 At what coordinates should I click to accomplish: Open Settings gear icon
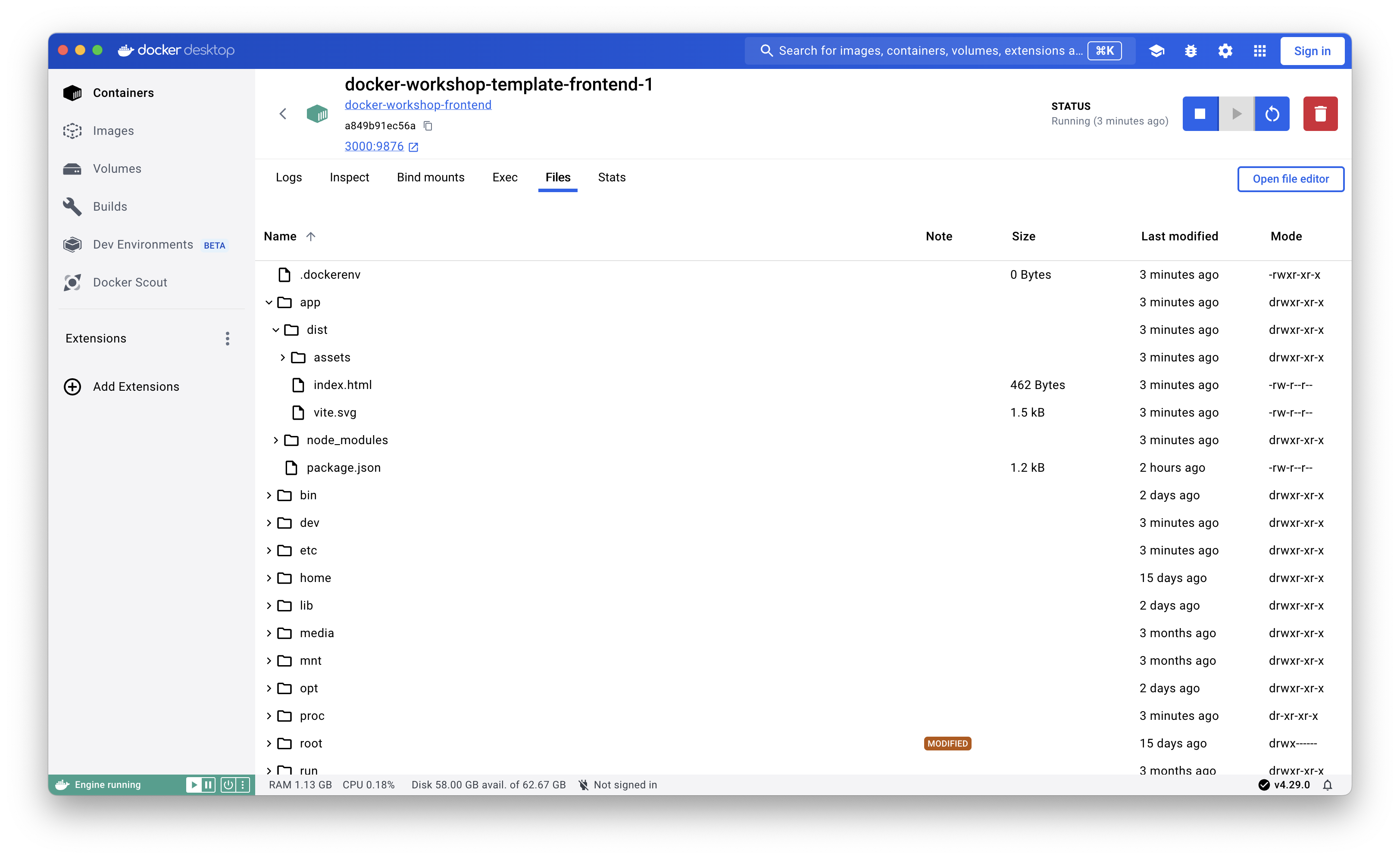1225,50
